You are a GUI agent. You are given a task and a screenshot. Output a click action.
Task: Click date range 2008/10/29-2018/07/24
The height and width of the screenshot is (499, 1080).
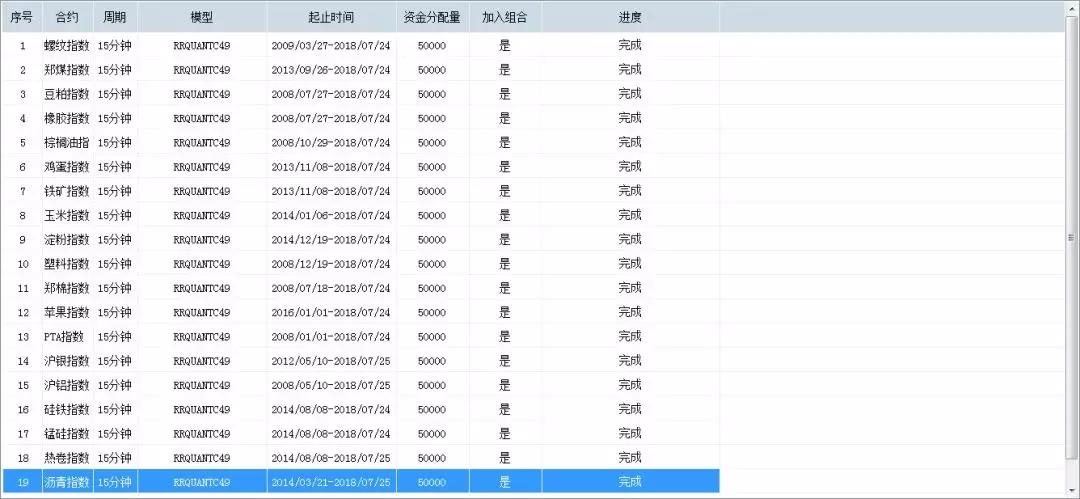point(331,143)
